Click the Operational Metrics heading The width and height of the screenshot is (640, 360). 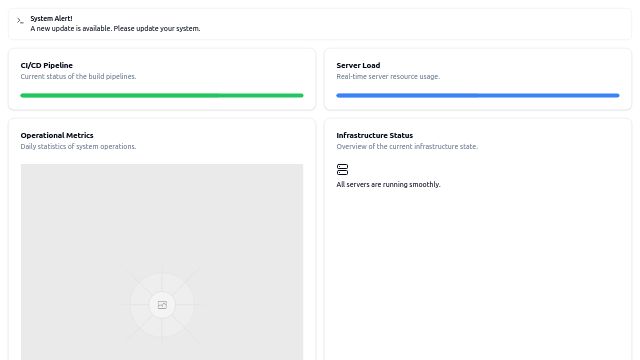coord(57,135)
